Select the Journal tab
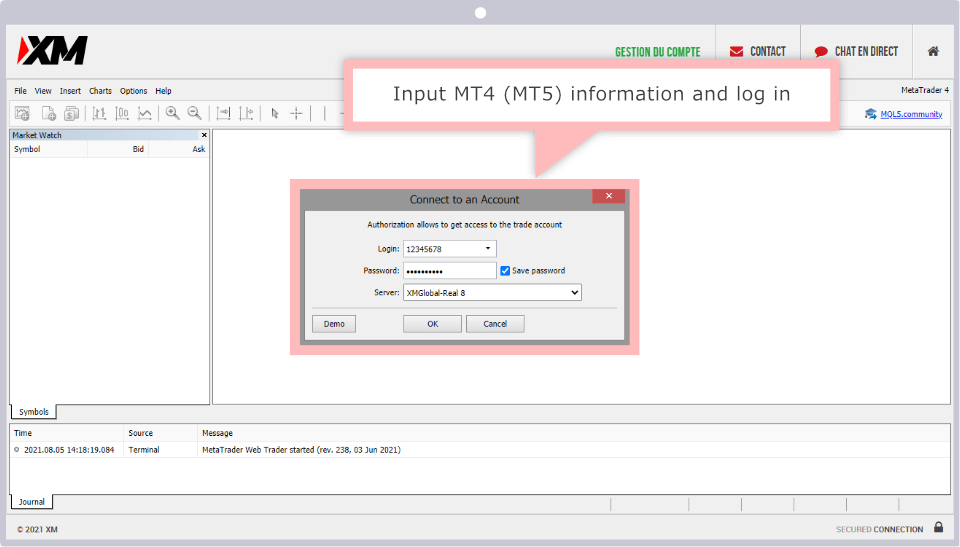The image size is (960, 547). pos(32,502)
